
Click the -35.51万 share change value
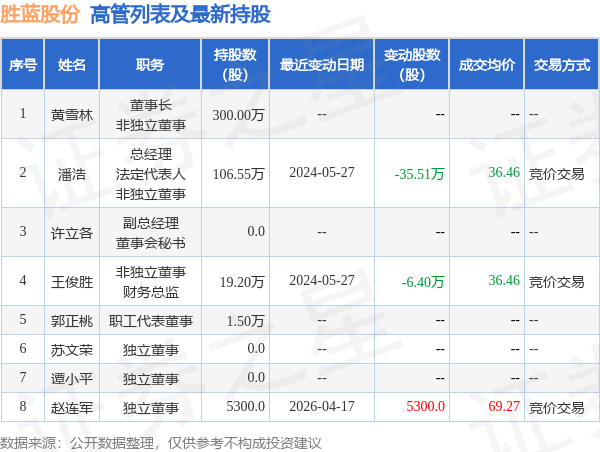pos(419,174)
